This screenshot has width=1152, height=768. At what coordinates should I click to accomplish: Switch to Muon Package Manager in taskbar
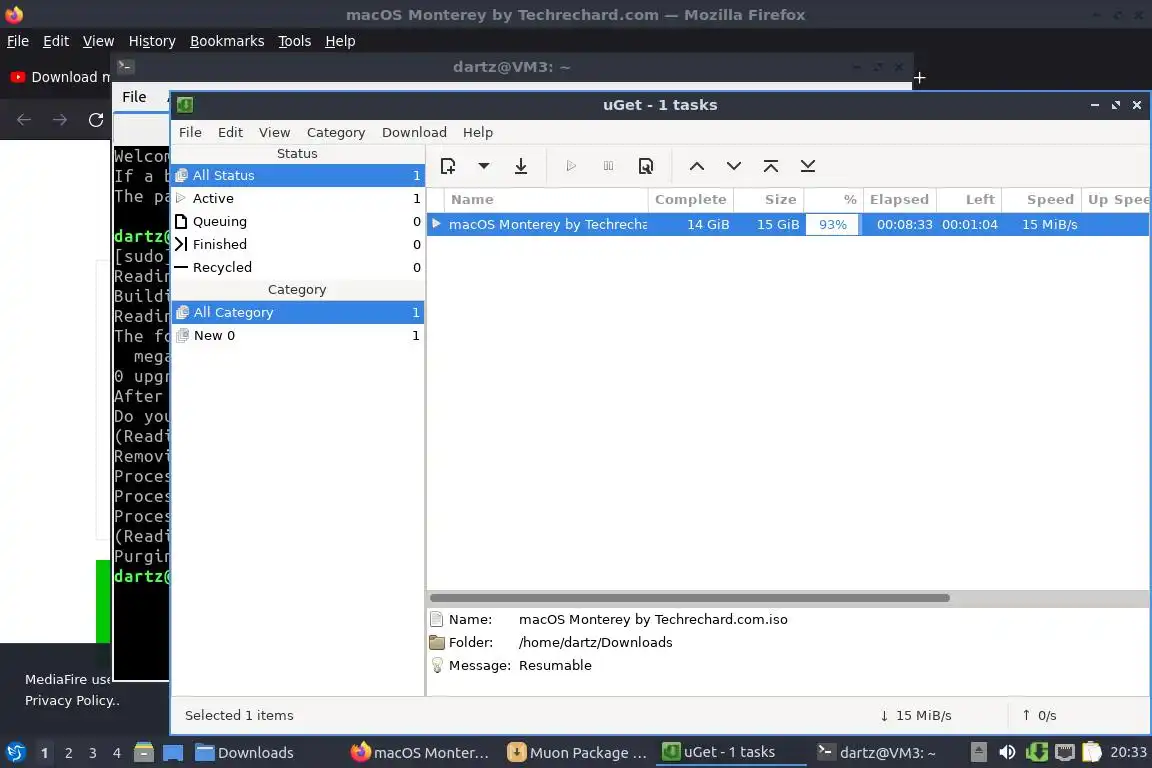[x=578, y=753]
